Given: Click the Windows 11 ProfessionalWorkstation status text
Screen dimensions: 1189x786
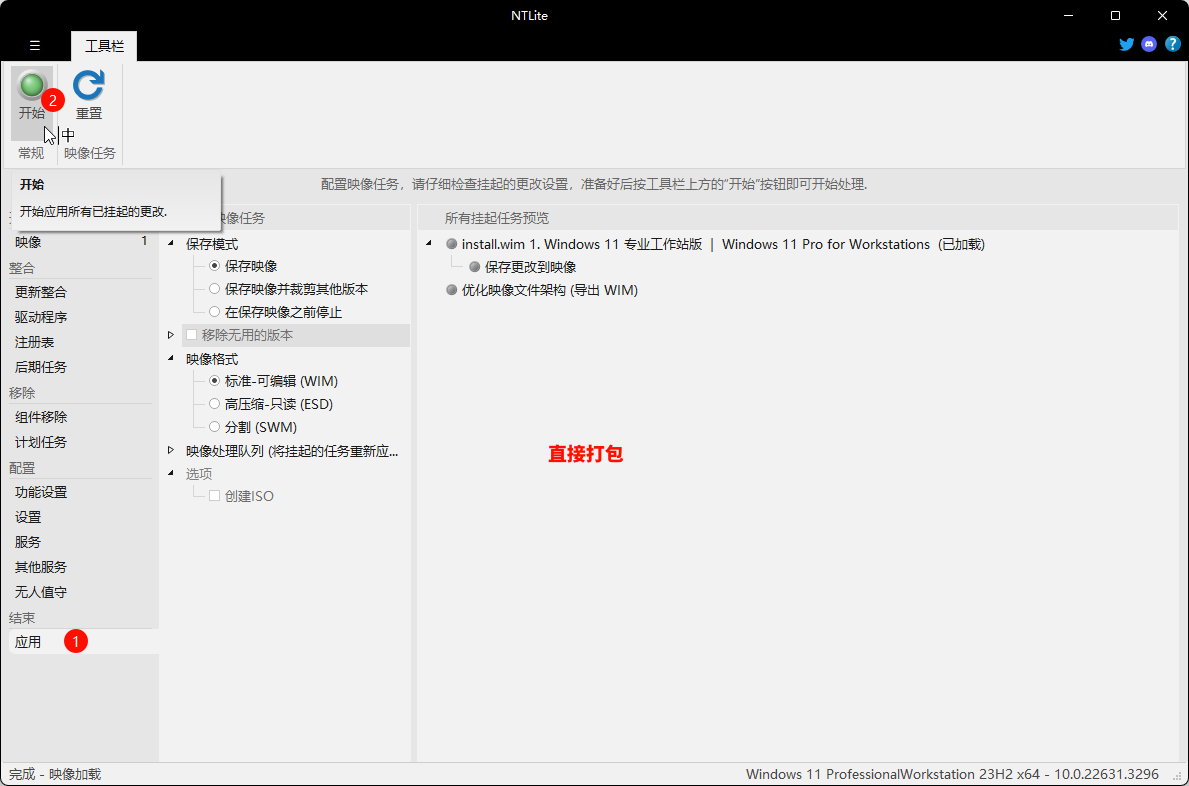Looking at the screenshot, I should [x=952, y=774].
